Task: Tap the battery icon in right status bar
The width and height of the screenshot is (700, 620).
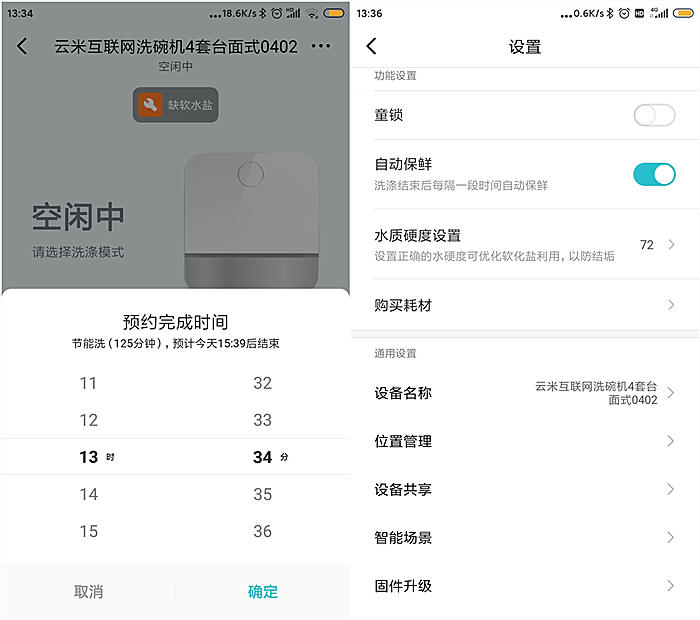Action: click(x=683, y=13)
